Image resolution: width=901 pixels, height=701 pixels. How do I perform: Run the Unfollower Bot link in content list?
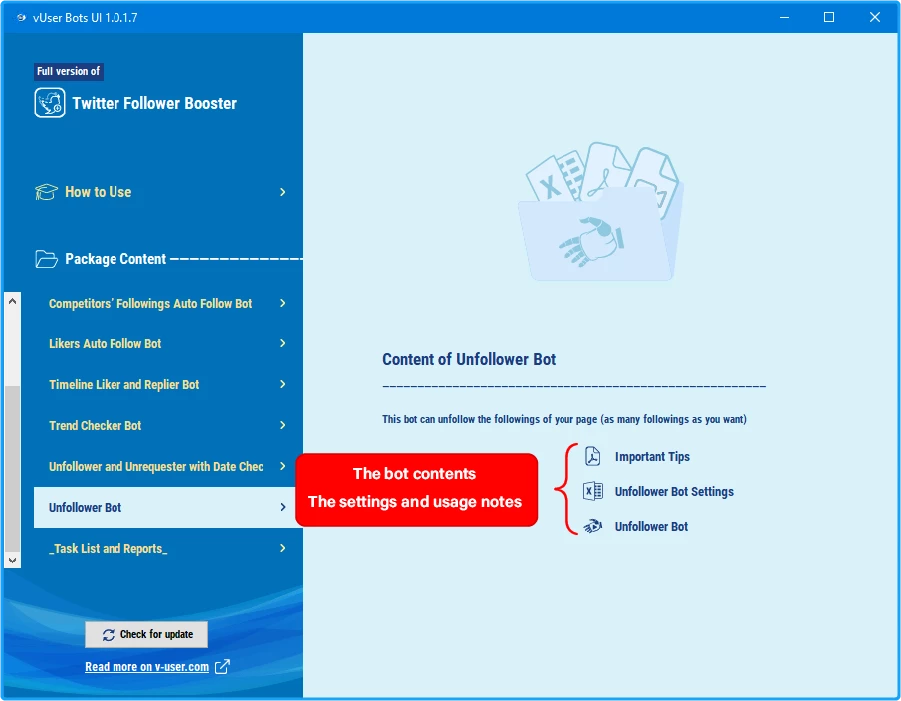(651, 527)
